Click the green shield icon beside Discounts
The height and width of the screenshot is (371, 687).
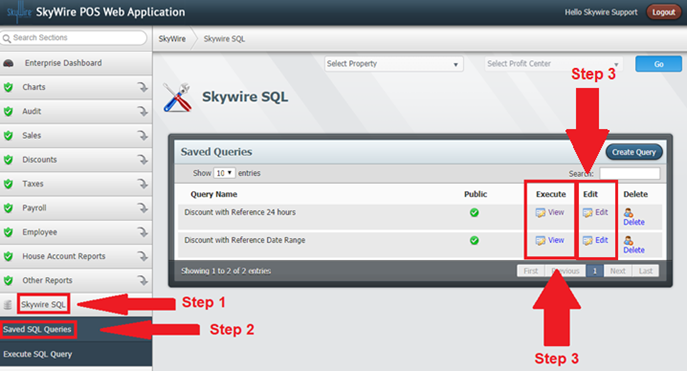click(8, 159)
